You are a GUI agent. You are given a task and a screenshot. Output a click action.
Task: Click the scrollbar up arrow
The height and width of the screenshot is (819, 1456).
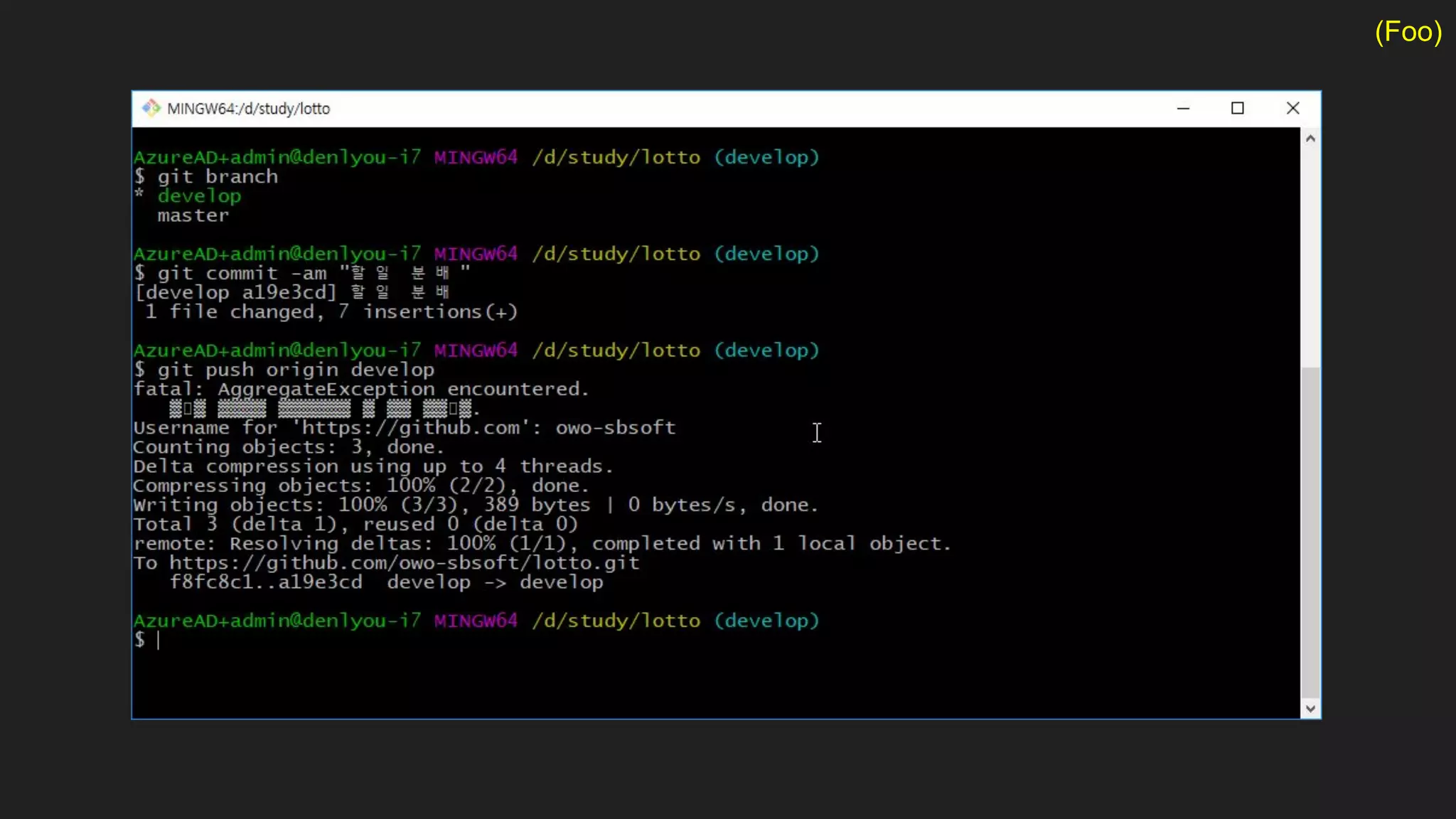(1310, 139)
